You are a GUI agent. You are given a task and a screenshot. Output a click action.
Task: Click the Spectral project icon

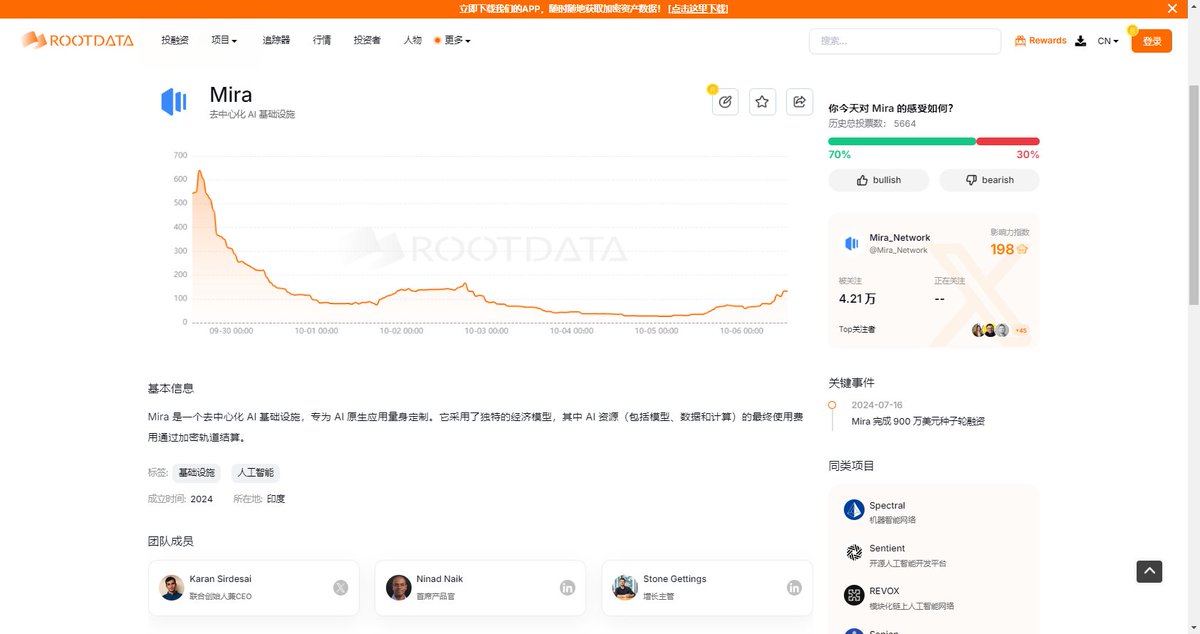point(853,510)
